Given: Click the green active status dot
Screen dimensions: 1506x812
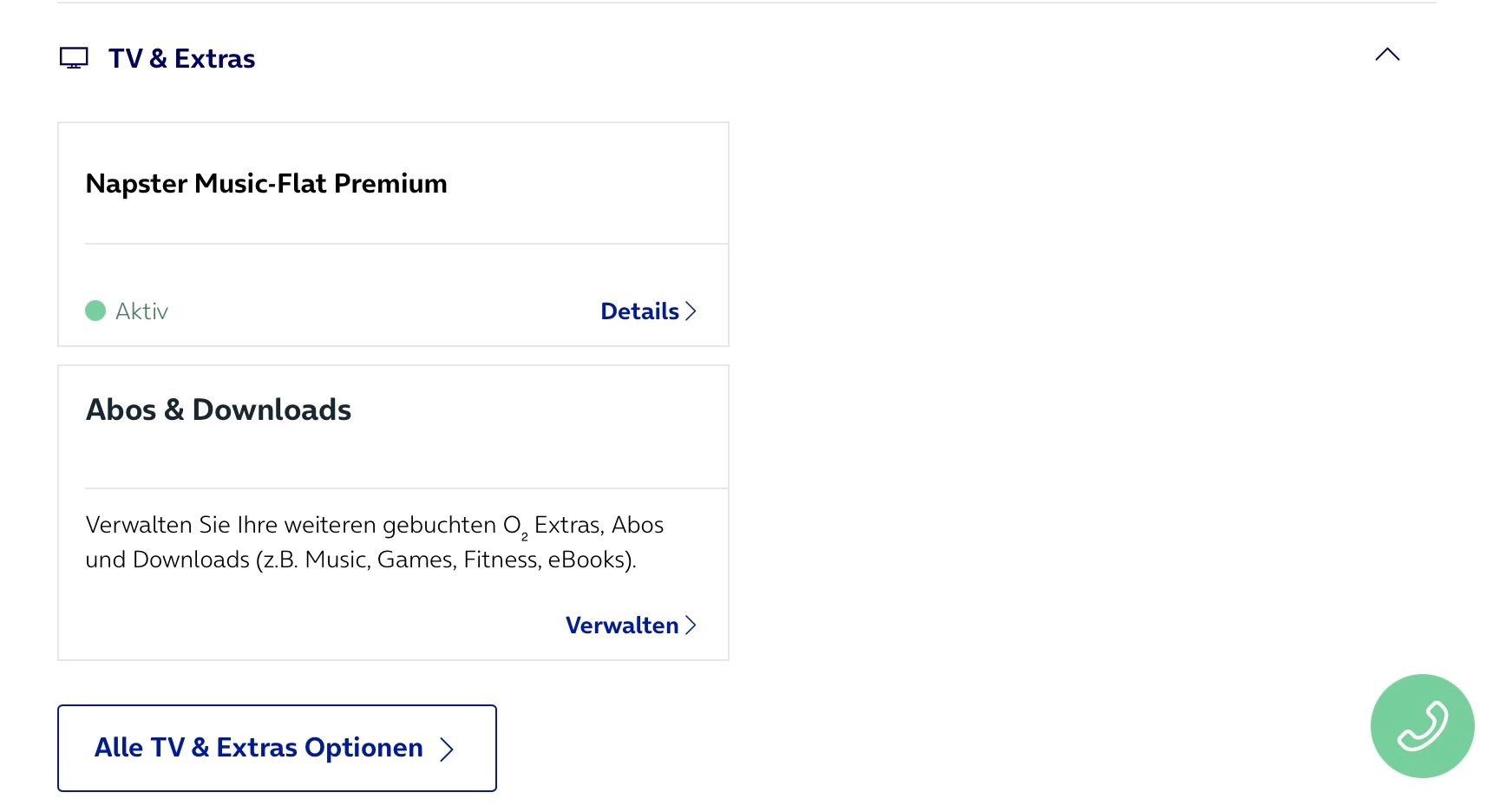Looking at the screenshot, I should (95, 311).
